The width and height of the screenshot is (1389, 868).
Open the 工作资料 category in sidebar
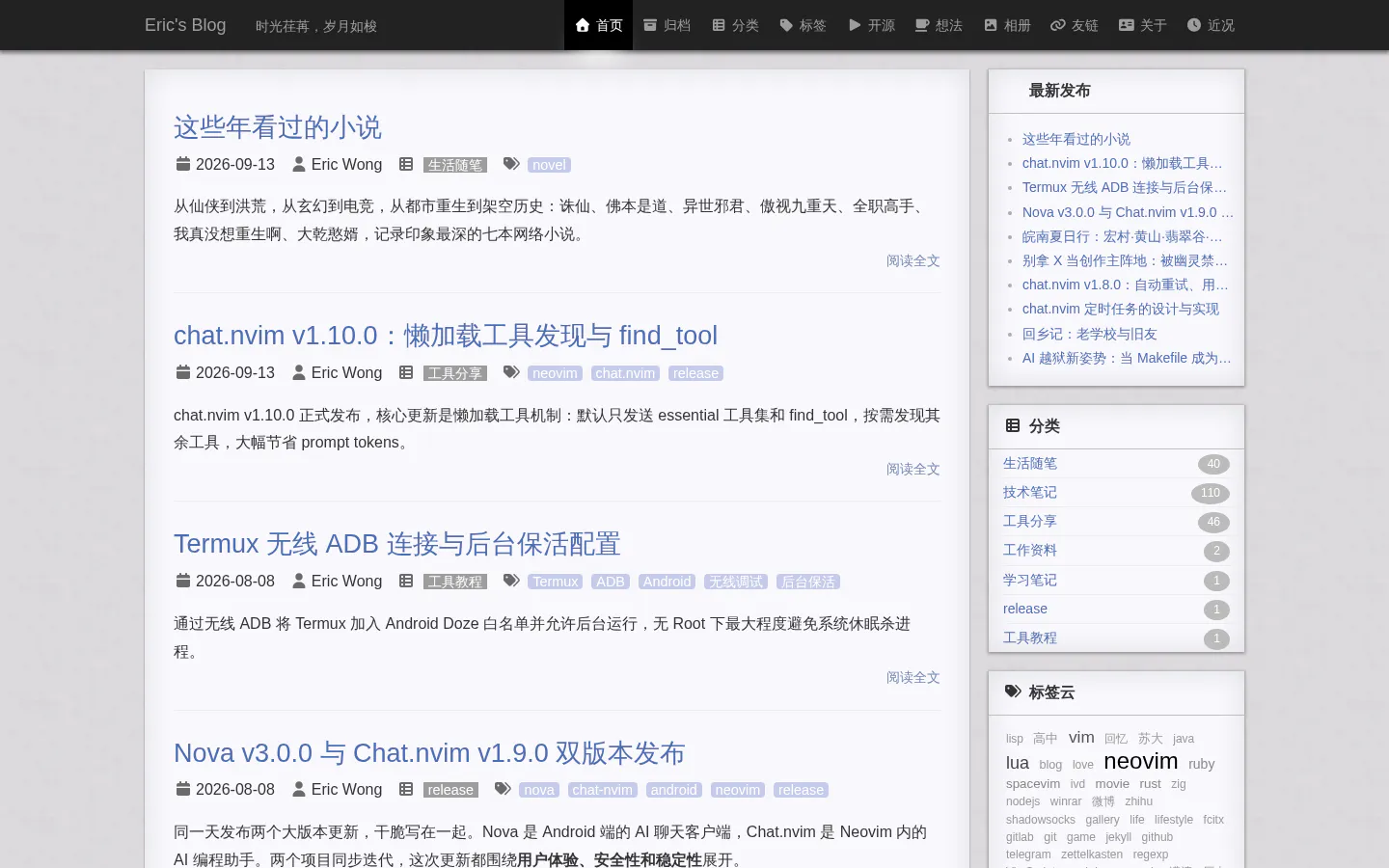pos(1030,550)
